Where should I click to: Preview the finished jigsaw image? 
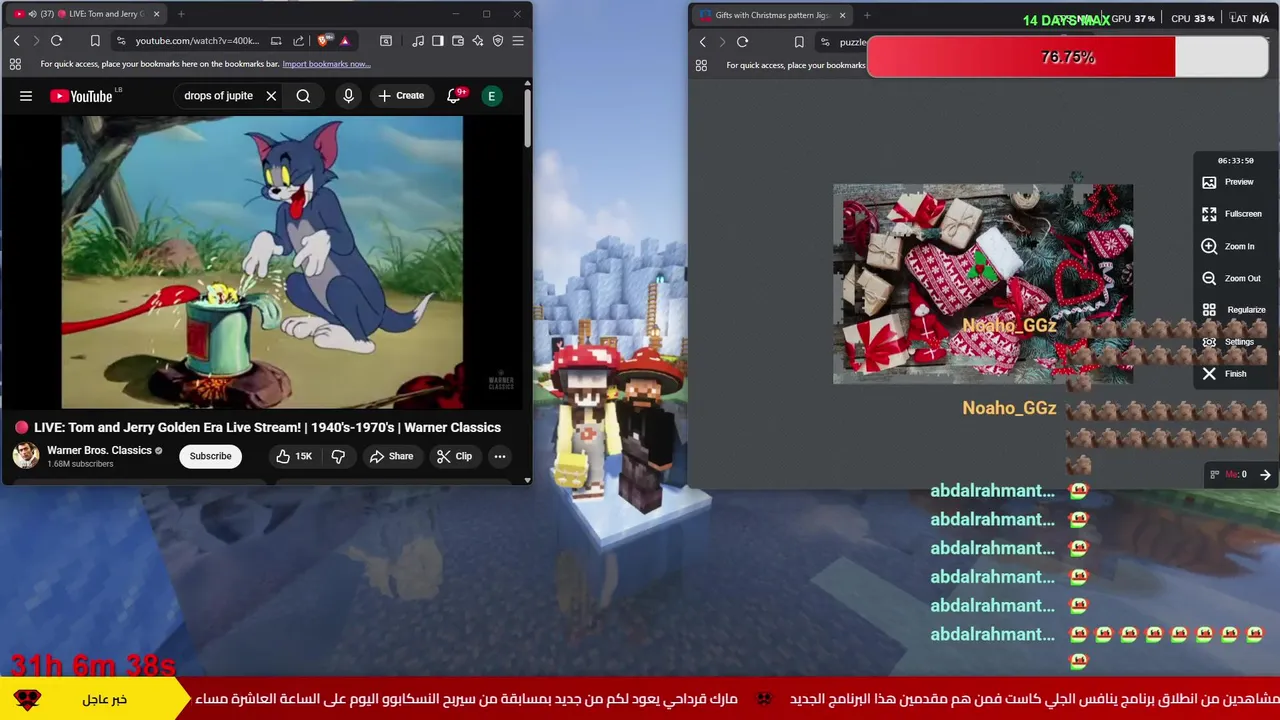[1228, 182]
